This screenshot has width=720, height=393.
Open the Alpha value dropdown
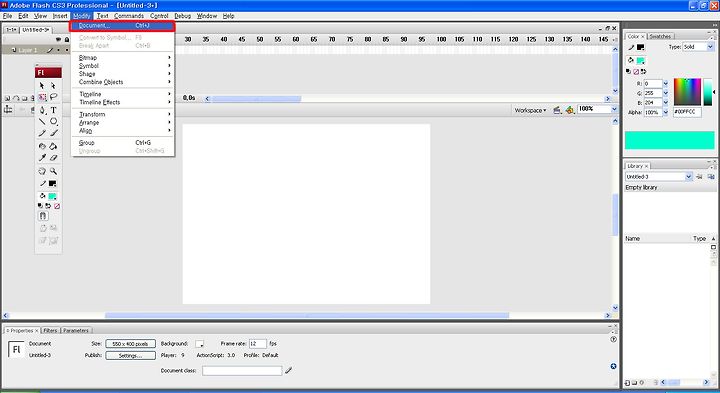pos(665,112)
